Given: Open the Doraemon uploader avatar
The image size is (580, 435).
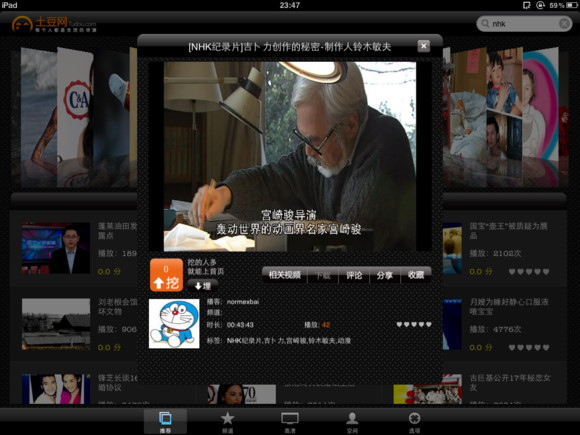Looking at the screenshot, I should point(174,324).
